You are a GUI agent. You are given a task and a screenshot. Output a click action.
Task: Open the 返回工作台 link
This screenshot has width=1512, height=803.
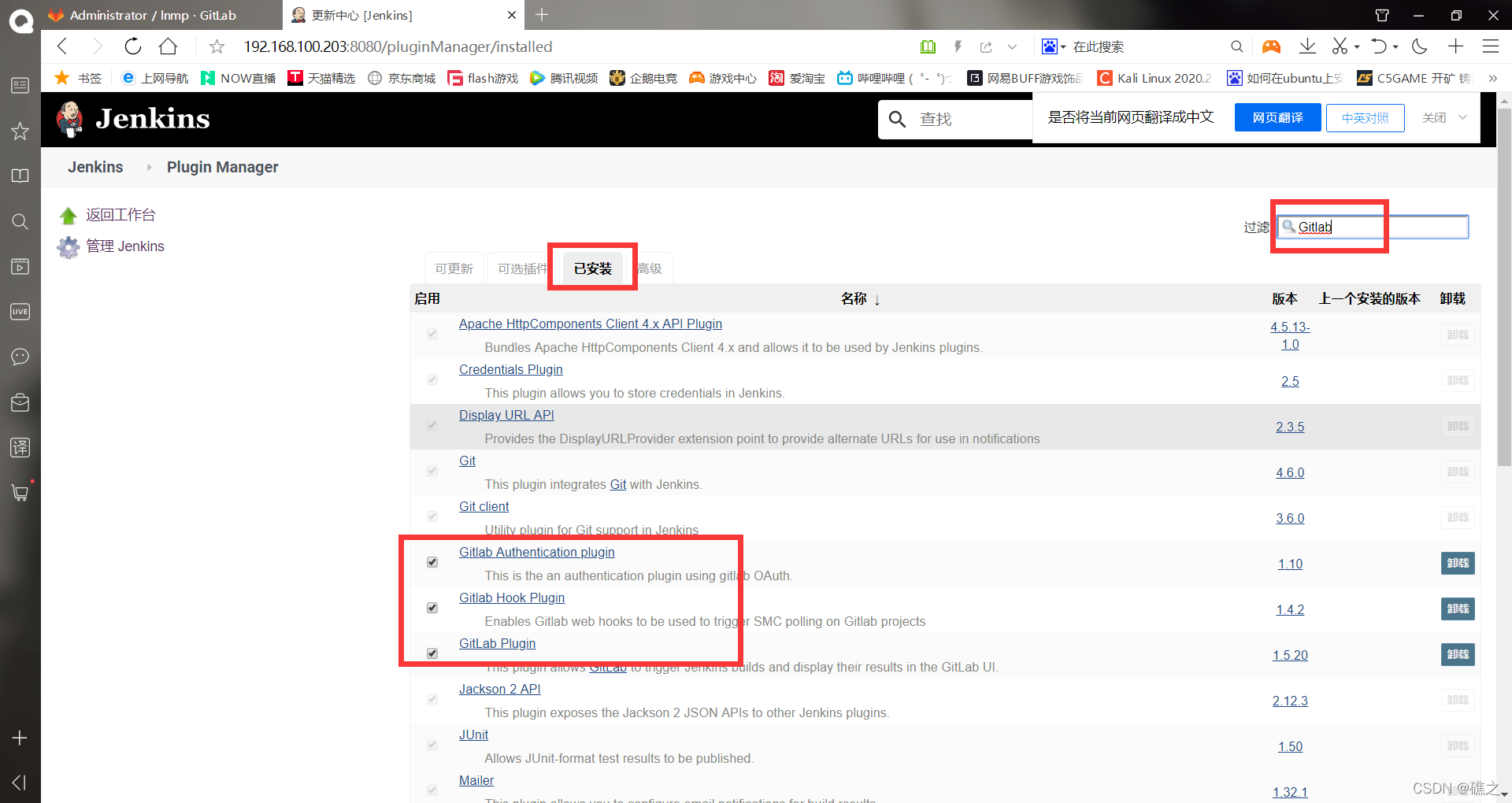pyautogui.click(x=120, y=215)
